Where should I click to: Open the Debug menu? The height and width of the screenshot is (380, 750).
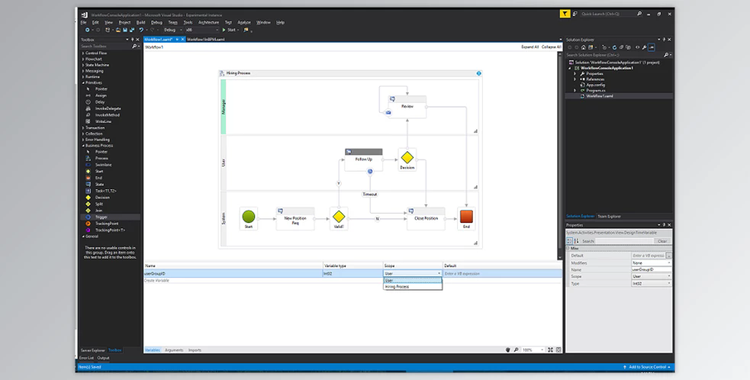[x=156, y=22]
